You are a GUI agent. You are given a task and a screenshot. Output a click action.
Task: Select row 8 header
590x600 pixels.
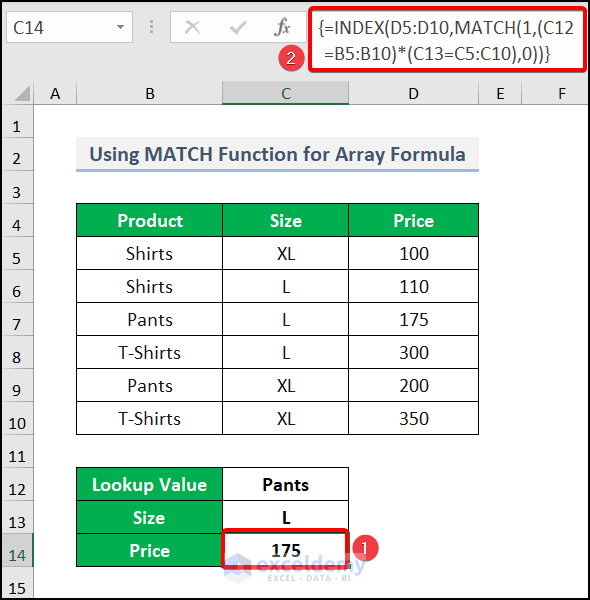tap(18, 352)
